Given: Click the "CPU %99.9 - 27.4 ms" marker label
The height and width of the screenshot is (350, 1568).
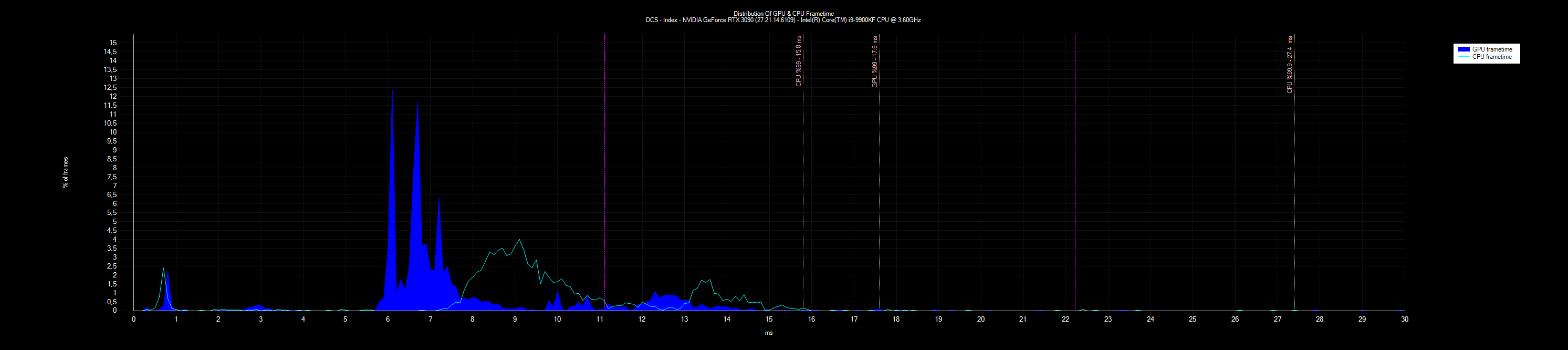Looking at the screenshot, I should pos(1289,65).
